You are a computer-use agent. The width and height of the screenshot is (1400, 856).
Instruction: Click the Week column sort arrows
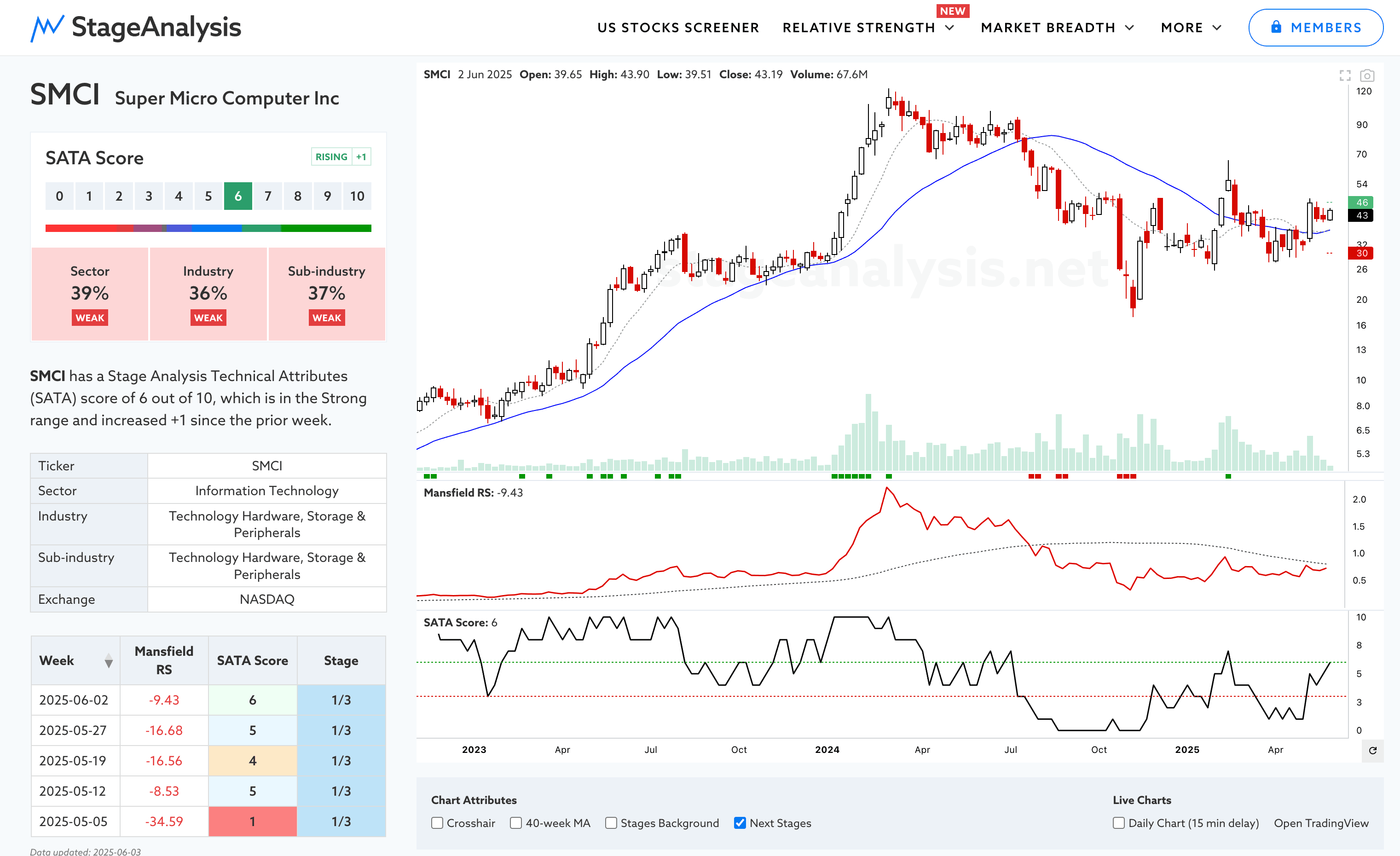tap(109, 660)
